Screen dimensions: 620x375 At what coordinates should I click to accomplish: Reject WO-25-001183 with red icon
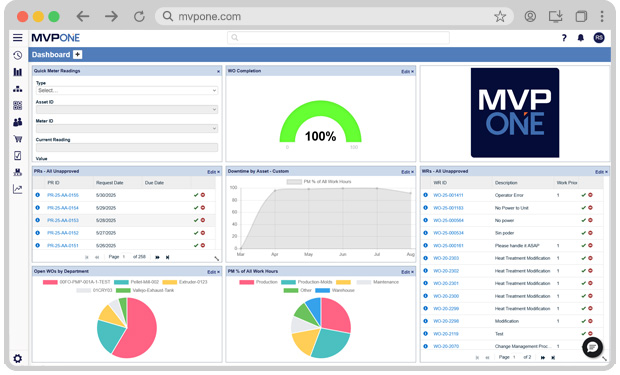pos(590,208)
